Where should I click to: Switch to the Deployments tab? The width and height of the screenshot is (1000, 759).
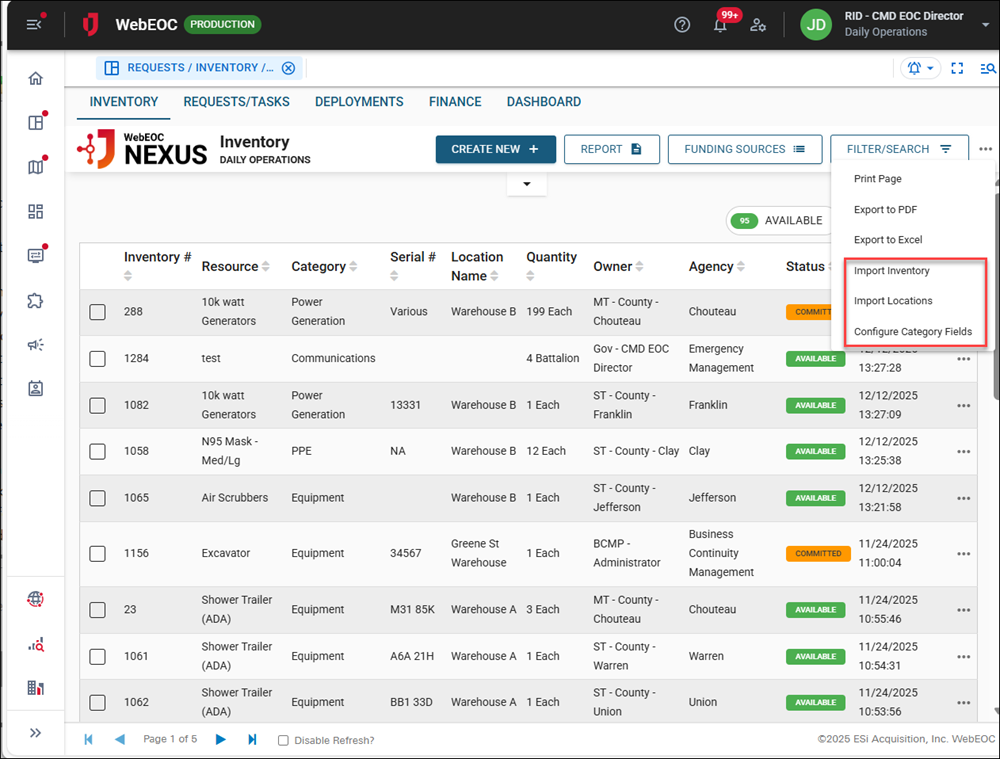(359, 102)
